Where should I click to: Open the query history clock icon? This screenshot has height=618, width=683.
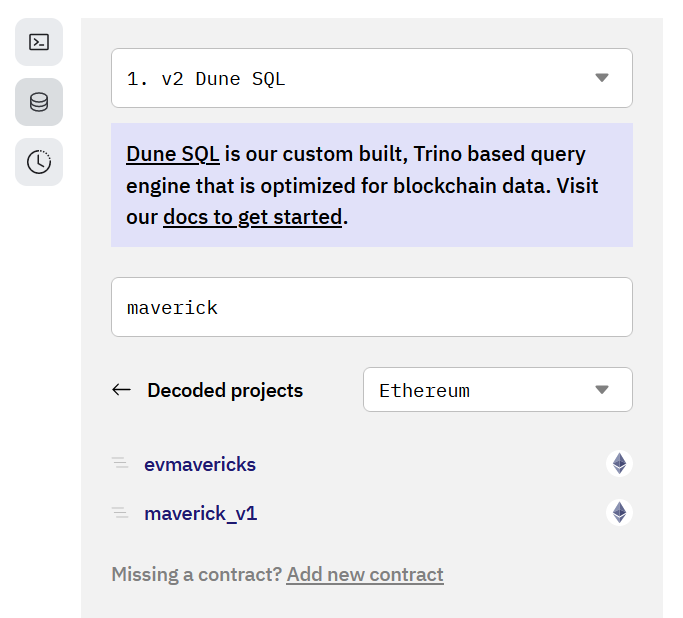(39, 162)
